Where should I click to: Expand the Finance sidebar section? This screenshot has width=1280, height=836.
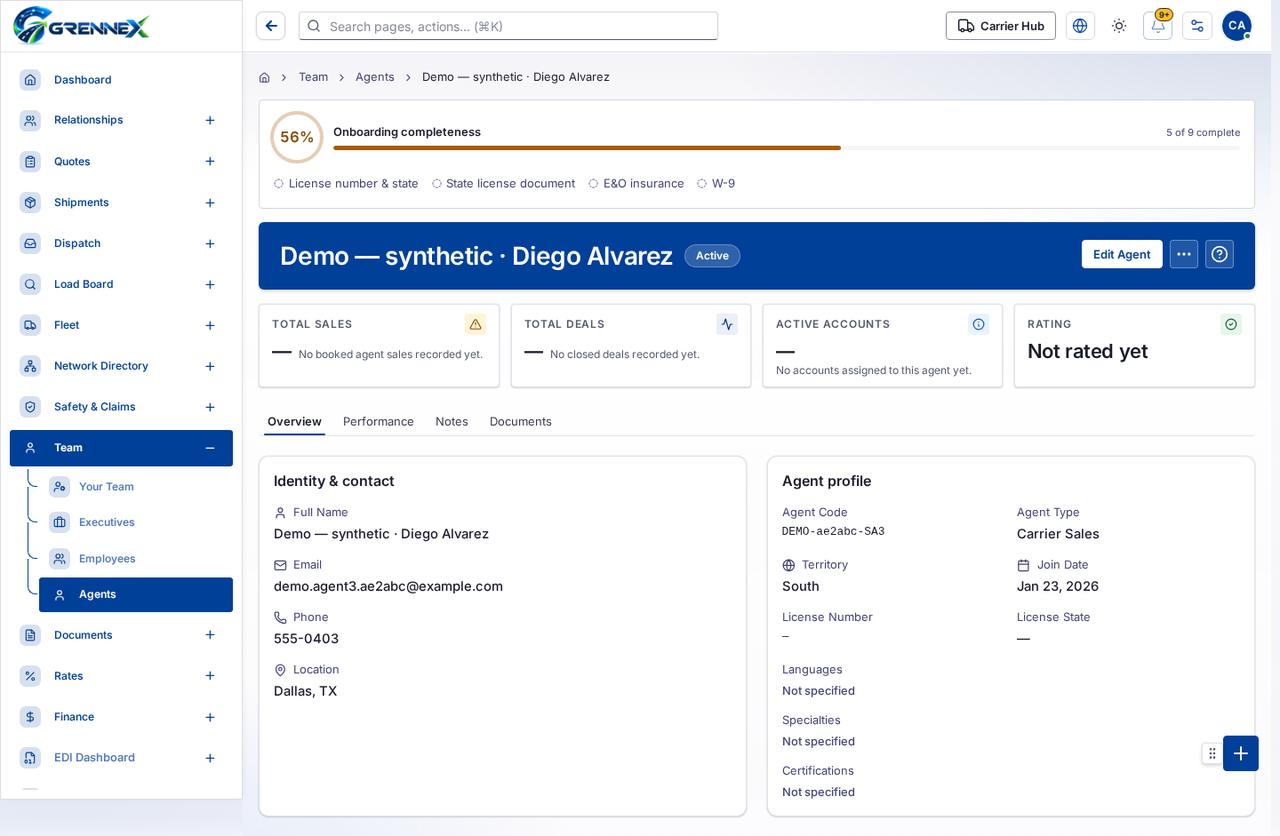(210, 717)
